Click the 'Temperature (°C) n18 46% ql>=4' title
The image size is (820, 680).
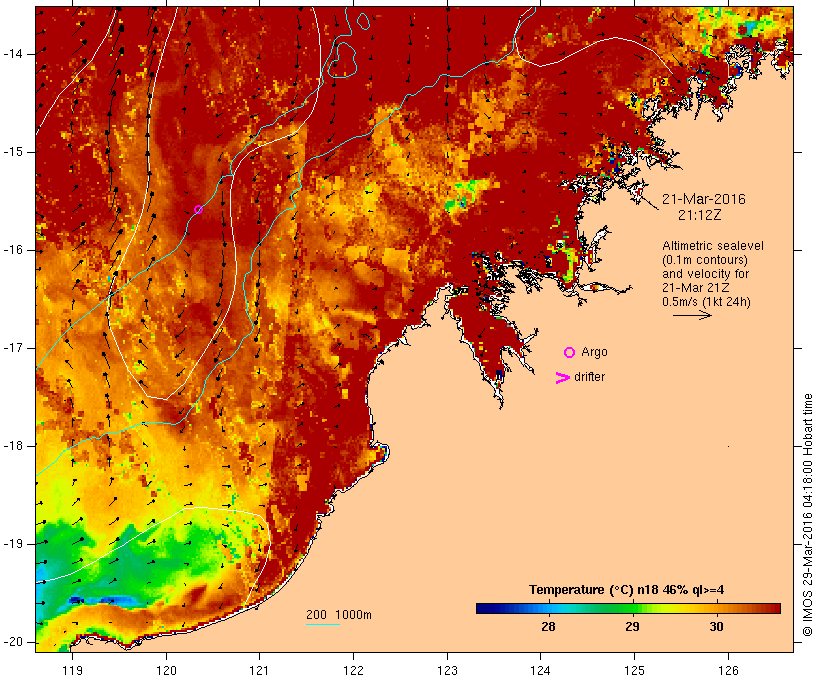click(x=627, y=590)
